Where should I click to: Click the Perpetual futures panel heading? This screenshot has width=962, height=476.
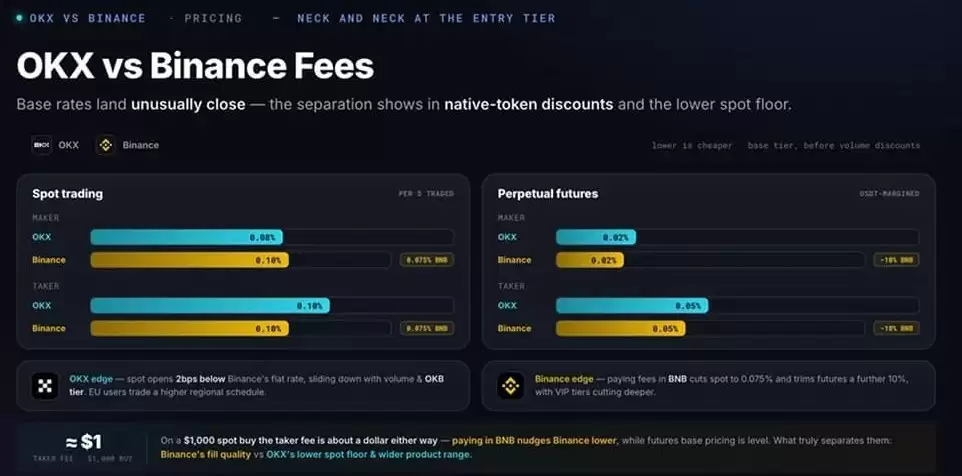[548, 194]
